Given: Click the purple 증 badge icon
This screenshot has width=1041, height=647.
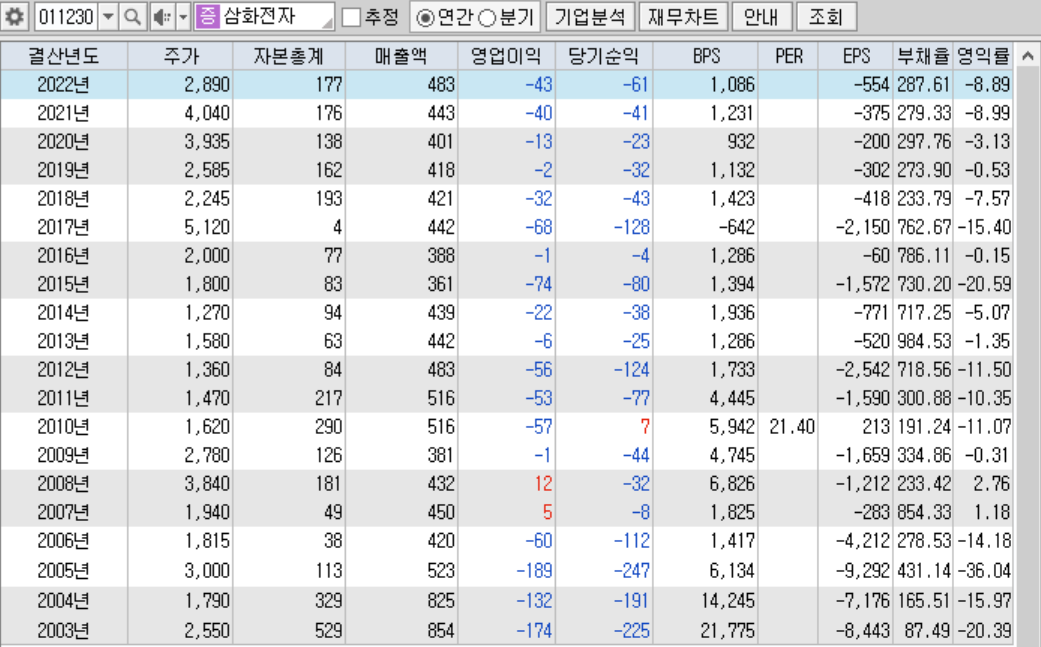Looking at the screenshot, I should [x=207, y=17].
